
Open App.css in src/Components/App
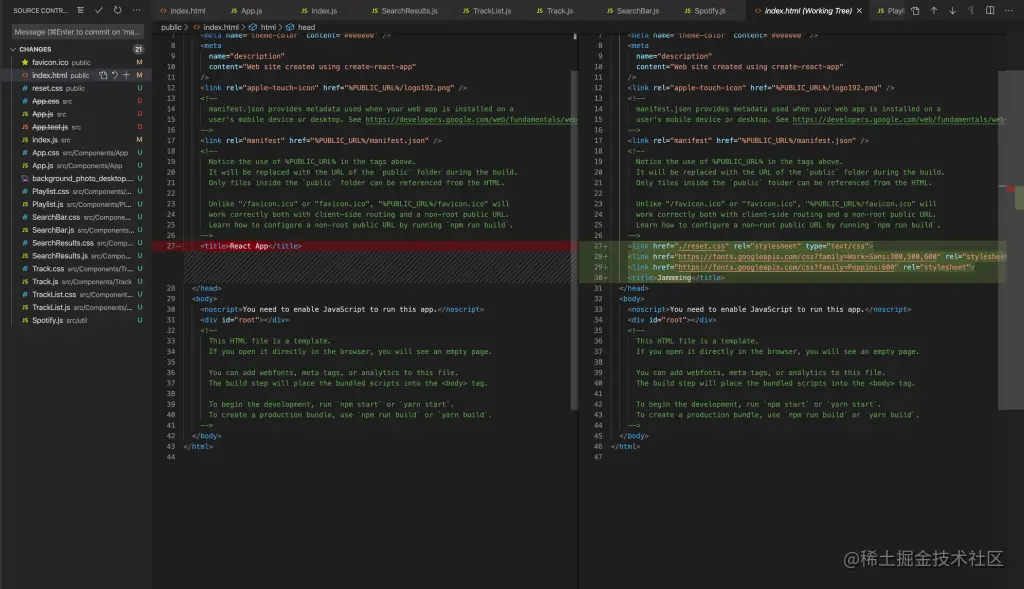tap(78, 153)
